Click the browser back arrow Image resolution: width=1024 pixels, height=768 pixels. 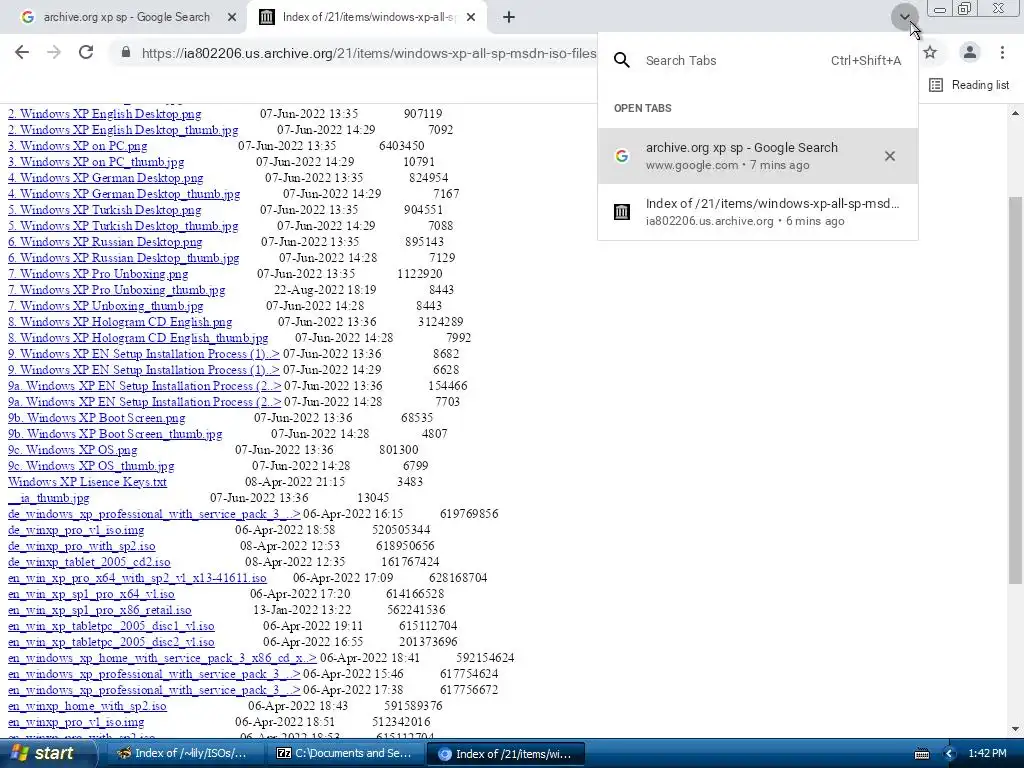point(22,52)
